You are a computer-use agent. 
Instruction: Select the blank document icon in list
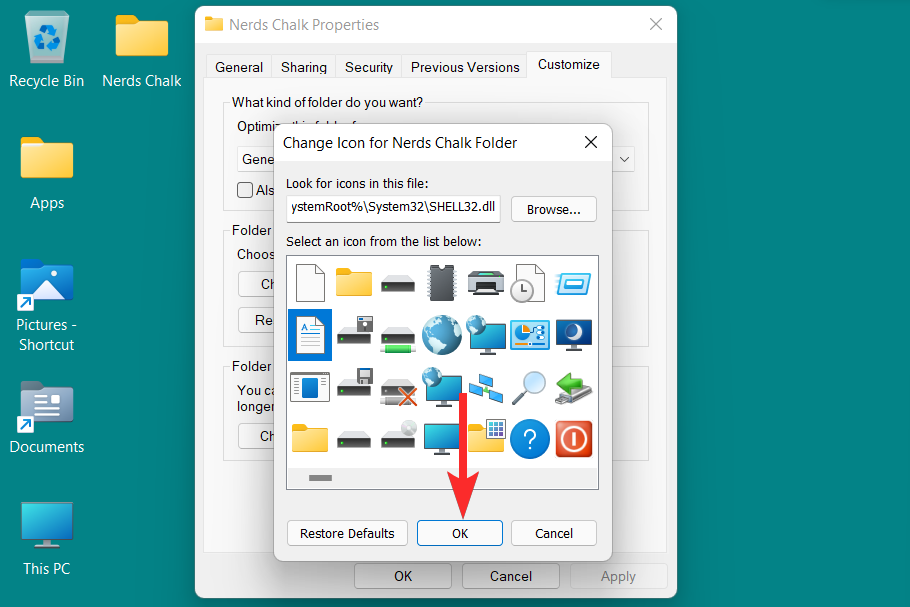[x=310, y=283]
